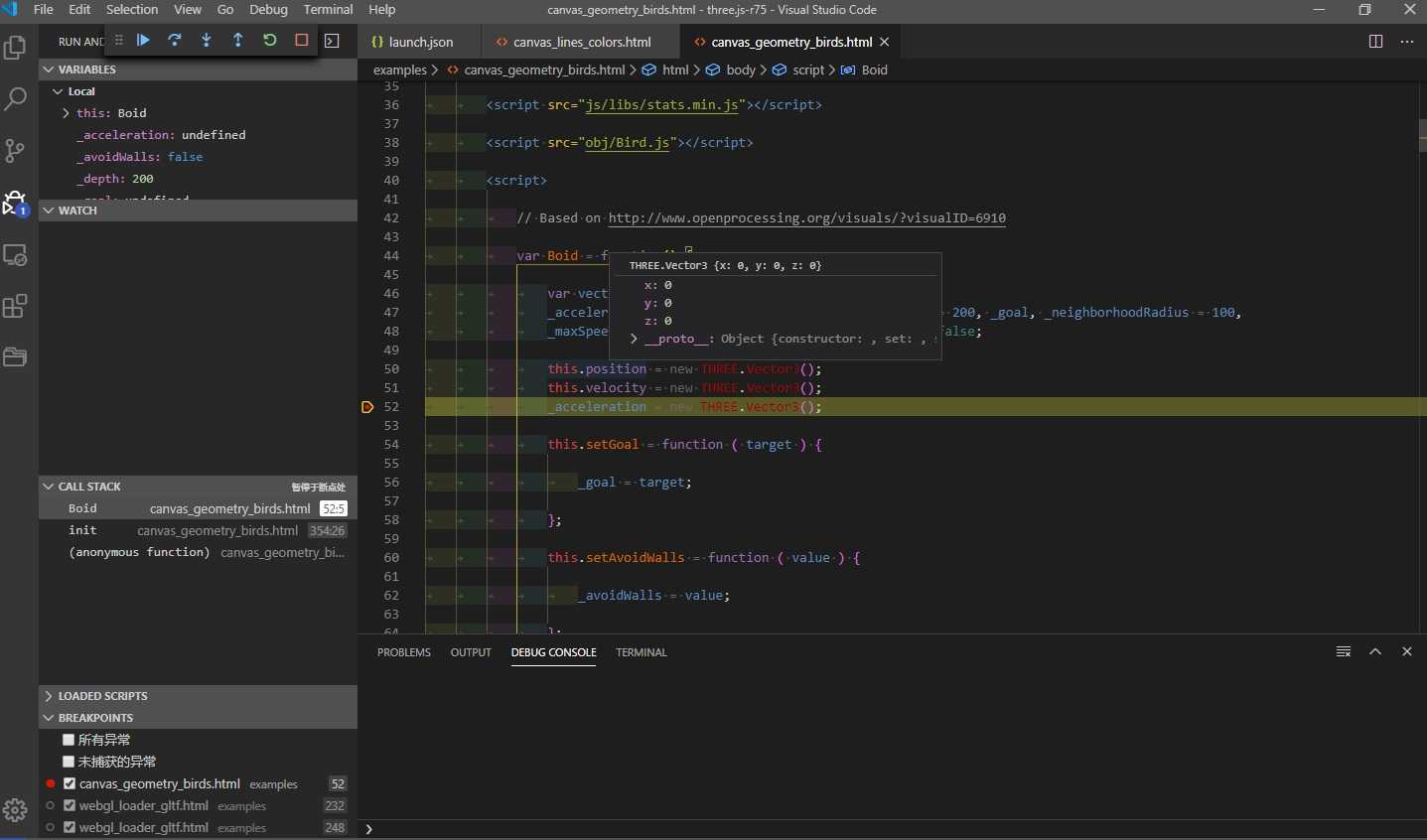The image size is (1427, 840).
Task: Open editor More Actions ellipsis
Action: click(1407, 42)
